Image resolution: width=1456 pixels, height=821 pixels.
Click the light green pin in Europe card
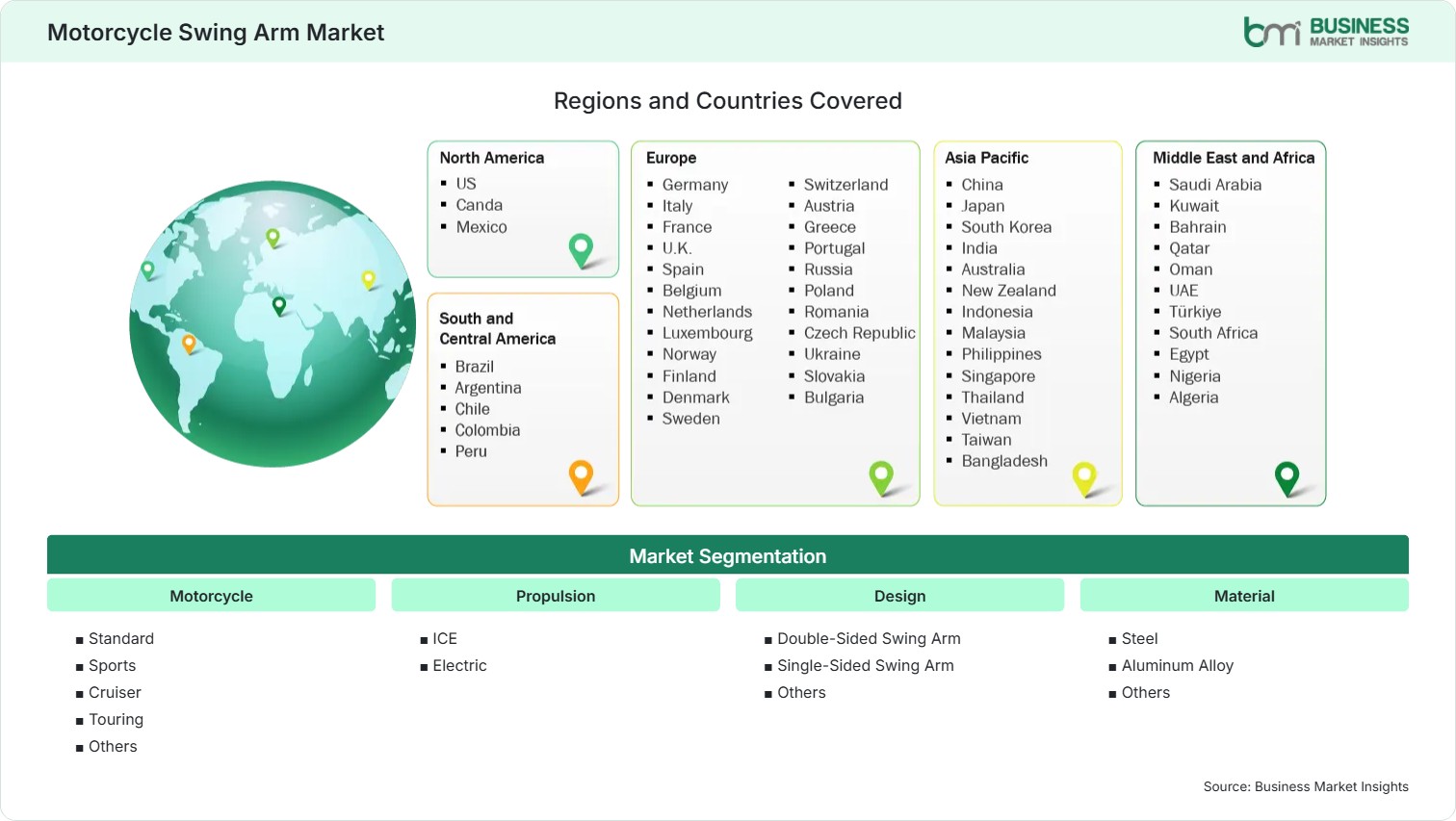click(881, 478)
